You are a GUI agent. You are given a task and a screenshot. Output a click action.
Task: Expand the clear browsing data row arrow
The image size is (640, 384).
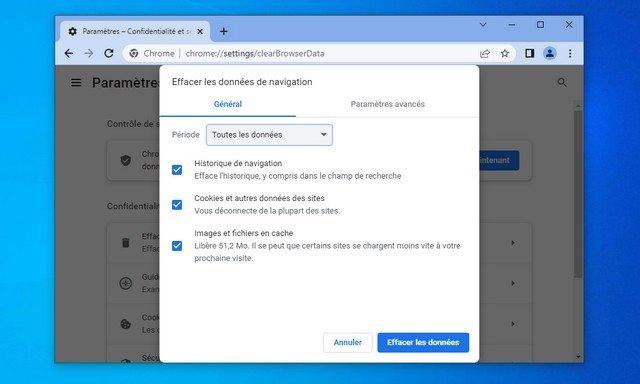[513, 243]
